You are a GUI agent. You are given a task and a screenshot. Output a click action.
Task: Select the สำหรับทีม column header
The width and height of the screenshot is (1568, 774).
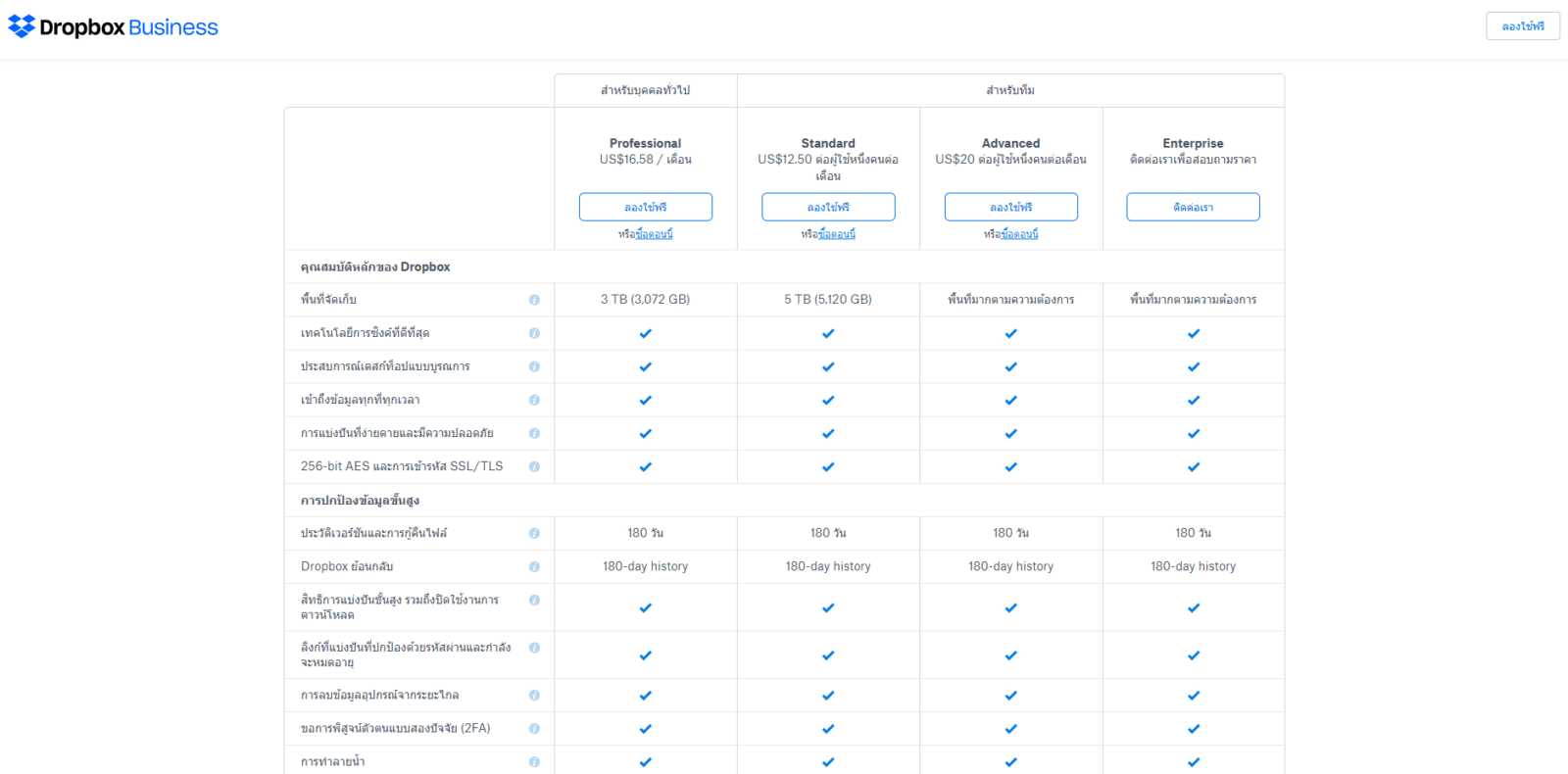pyautogui.click(x=1010, y=90)
